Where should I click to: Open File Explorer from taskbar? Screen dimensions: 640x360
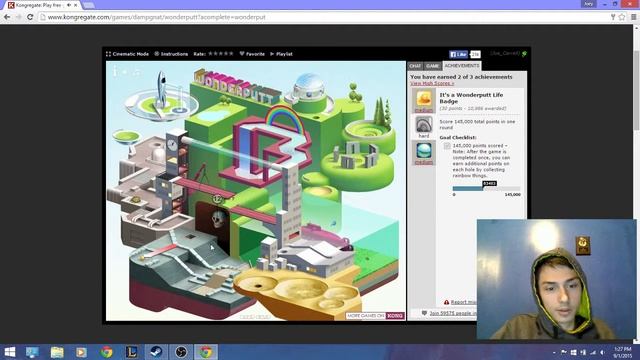(x=57, y=352)
